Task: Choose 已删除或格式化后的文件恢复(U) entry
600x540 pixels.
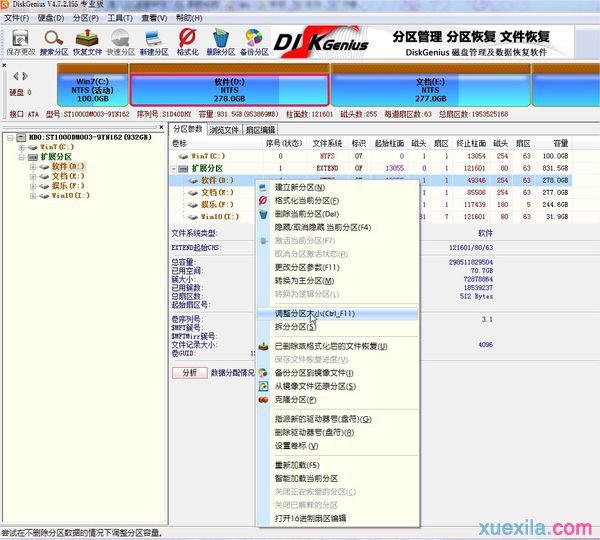Action: (338, 346)
